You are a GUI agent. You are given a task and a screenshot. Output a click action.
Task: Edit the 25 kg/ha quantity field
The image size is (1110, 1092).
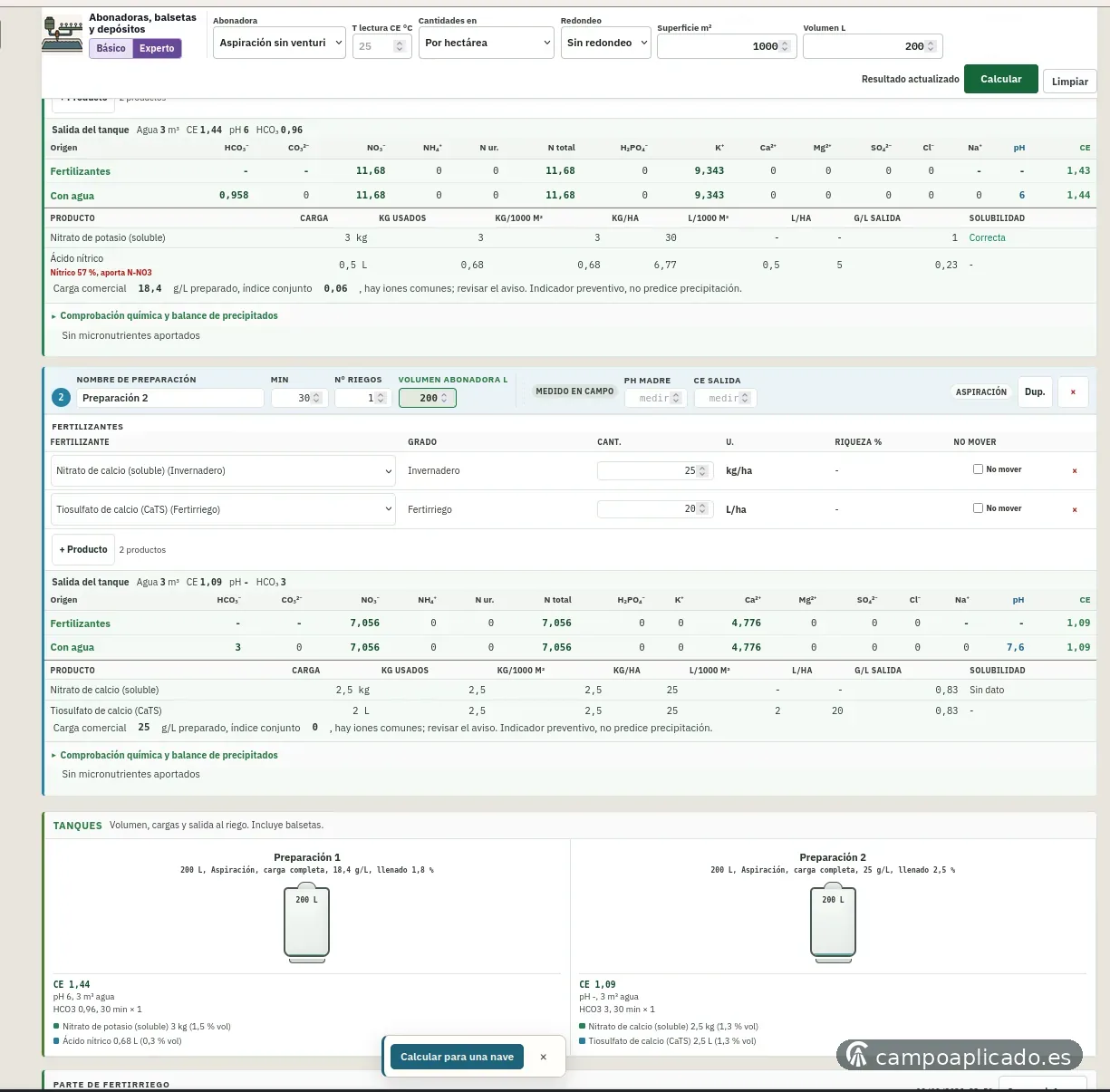pos(653,471)
